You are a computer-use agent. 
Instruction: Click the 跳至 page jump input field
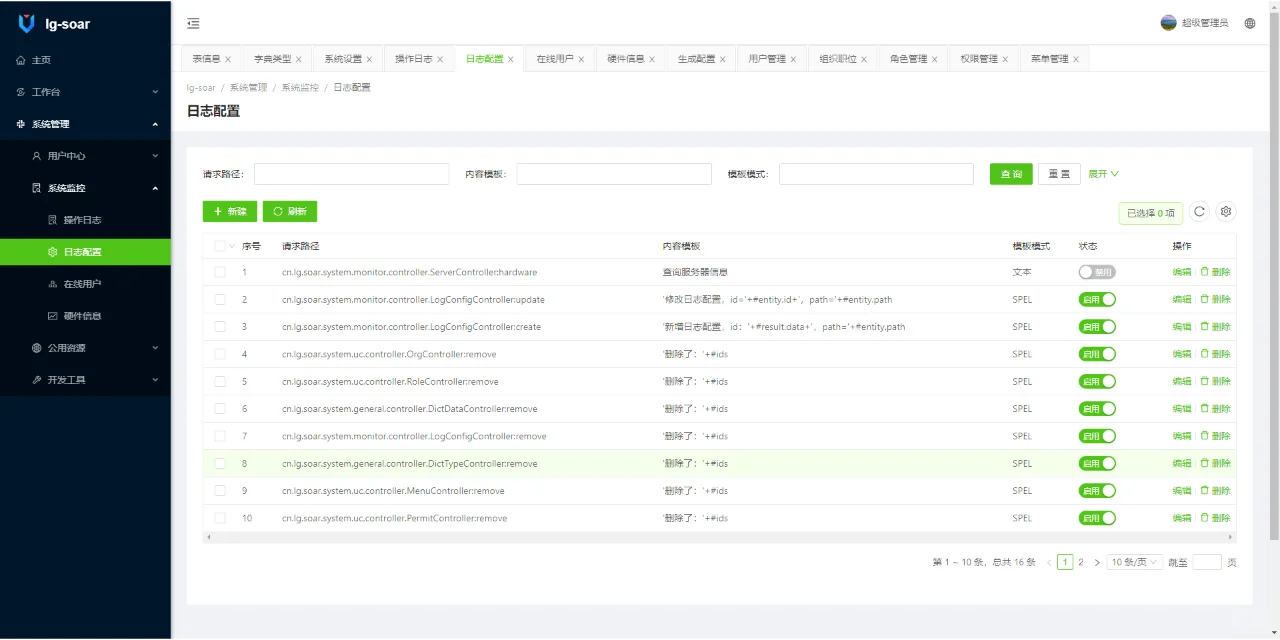(x=1206, y=561)
